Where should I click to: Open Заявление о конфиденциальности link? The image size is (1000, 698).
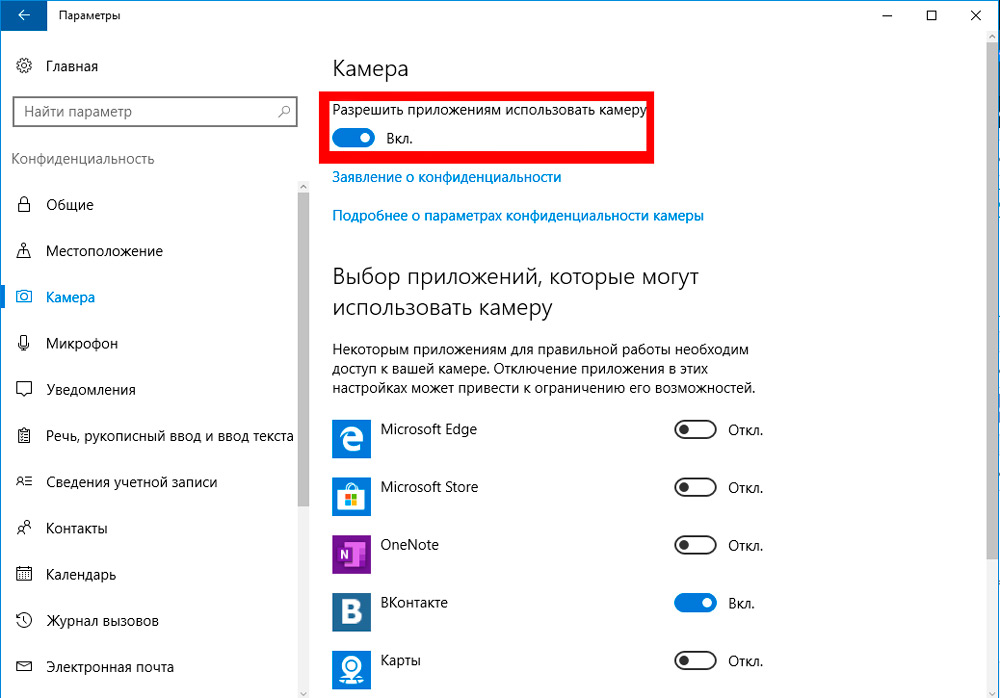coord(446,177)
